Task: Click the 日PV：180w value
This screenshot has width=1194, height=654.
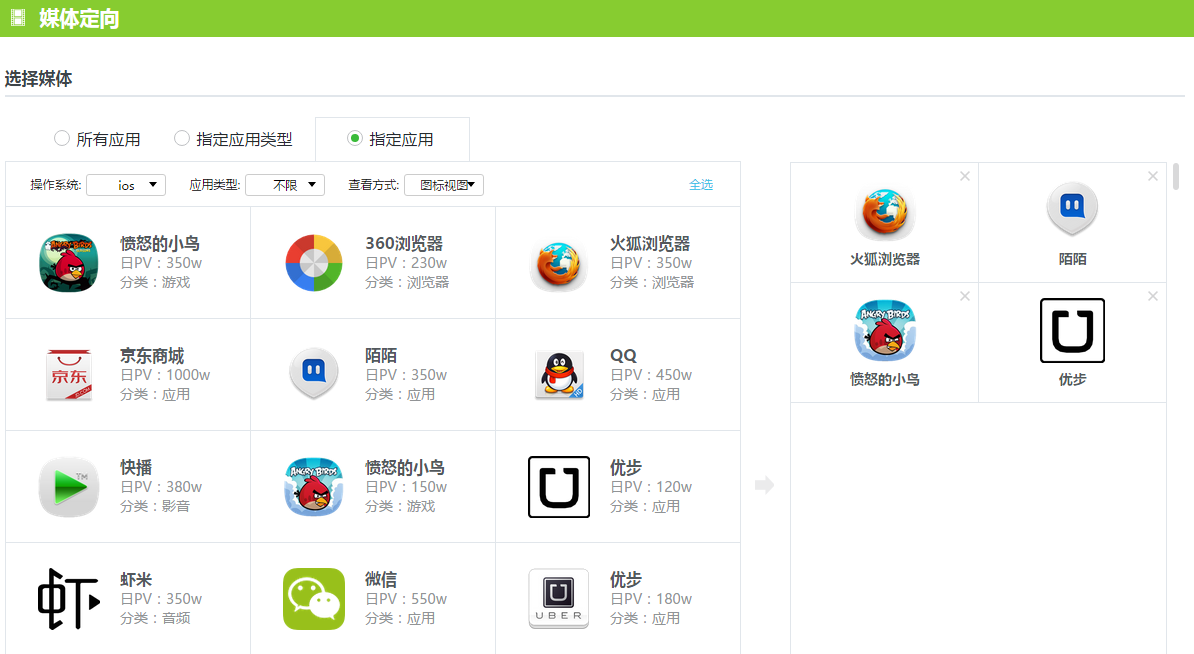Action: pyautogui.click(x=651, y=598)
